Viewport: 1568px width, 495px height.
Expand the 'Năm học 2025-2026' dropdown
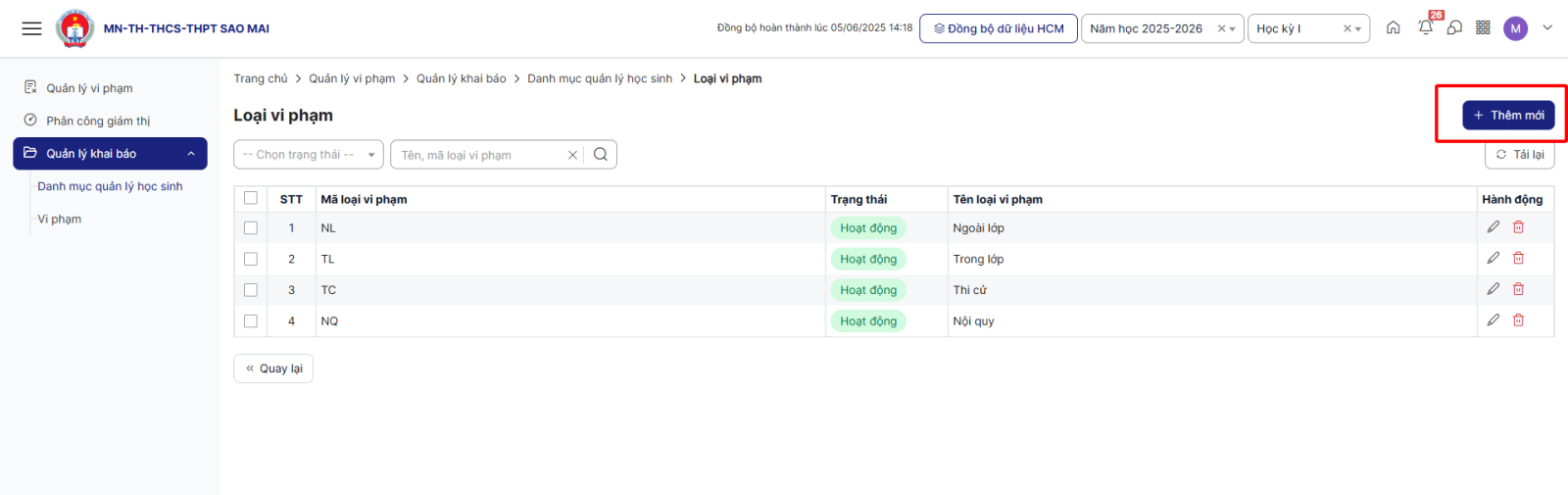pyautogui.click(x=1232, y=29)
